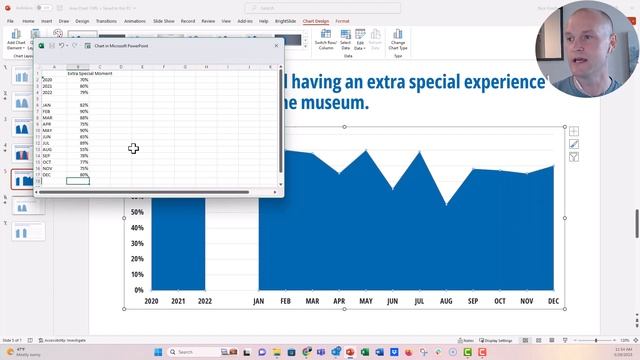This screenshot has height=360, width=640.
Task: Click the PowerPoint title bar search box
Action: pyautogui.click(x=322, y=8)
